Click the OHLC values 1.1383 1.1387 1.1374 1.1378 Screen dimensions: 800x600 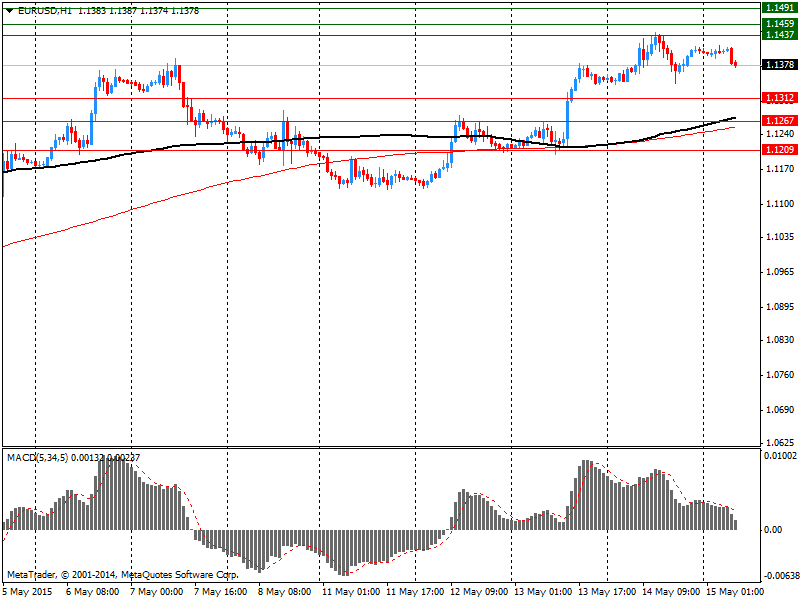tap(138, 11)
